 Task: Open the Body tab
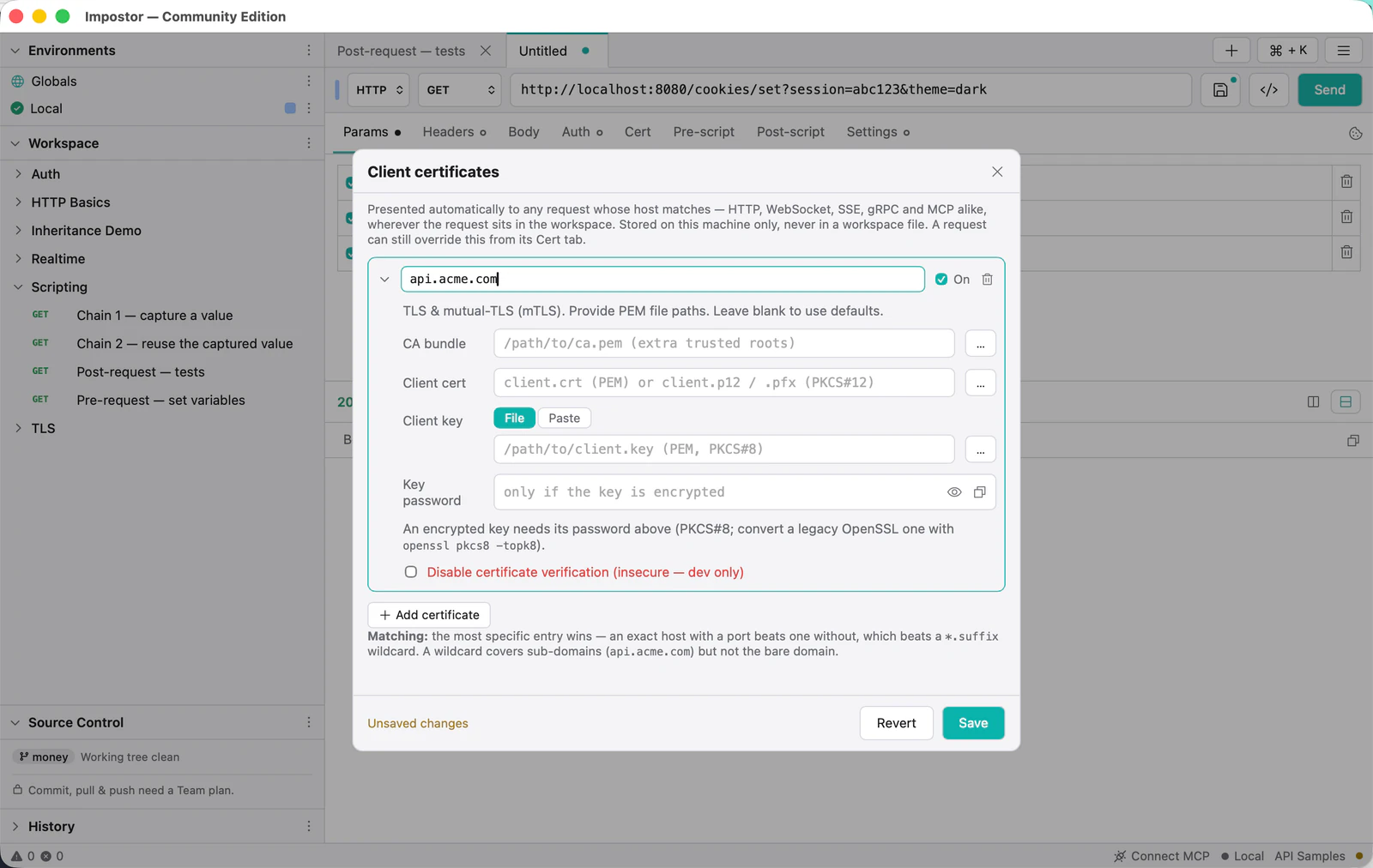(523, 132)
